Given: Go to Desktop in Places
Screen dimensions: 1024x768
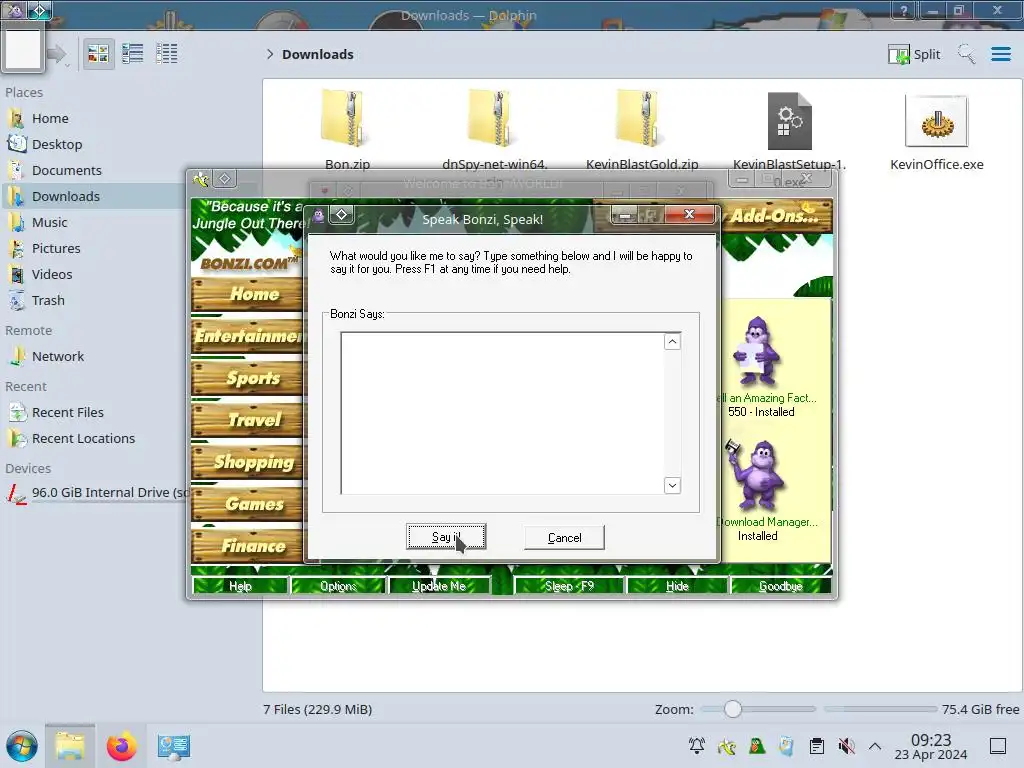Looking at the screenshot, I should point(57,144).
